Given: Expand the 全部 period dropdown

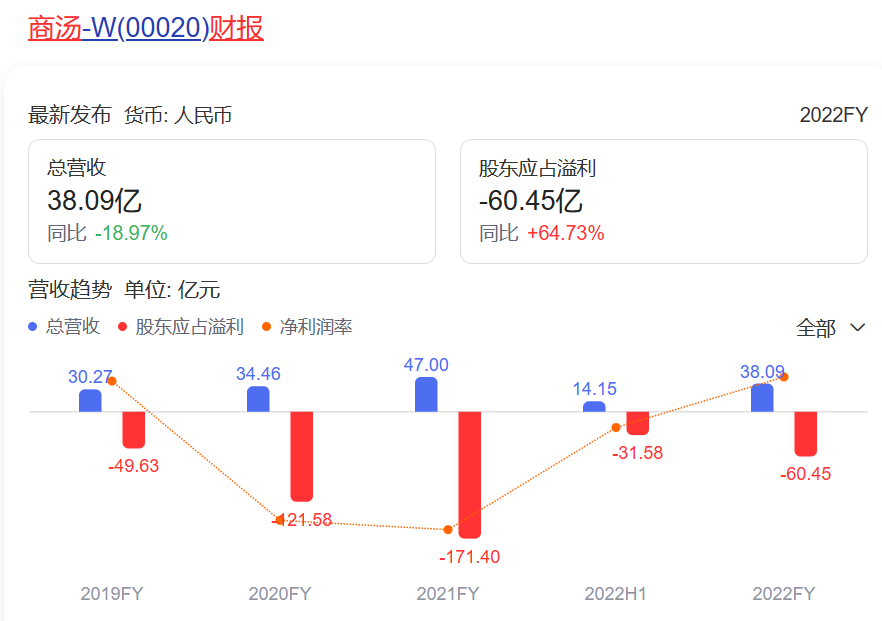Looking at the screenshot, I should [x=830, y=328].
